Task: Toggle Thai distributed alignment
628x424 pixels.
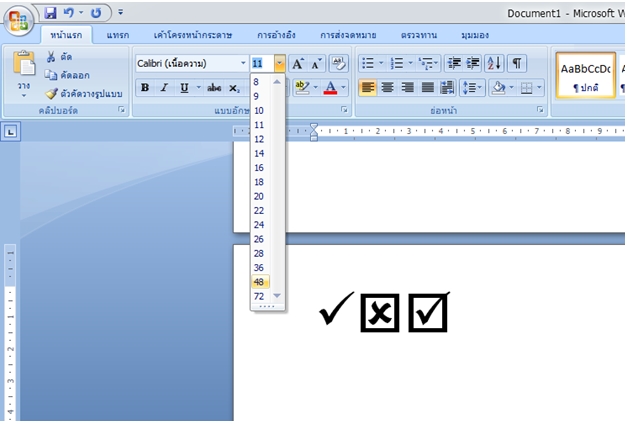Action: click(x=447, y=88)
